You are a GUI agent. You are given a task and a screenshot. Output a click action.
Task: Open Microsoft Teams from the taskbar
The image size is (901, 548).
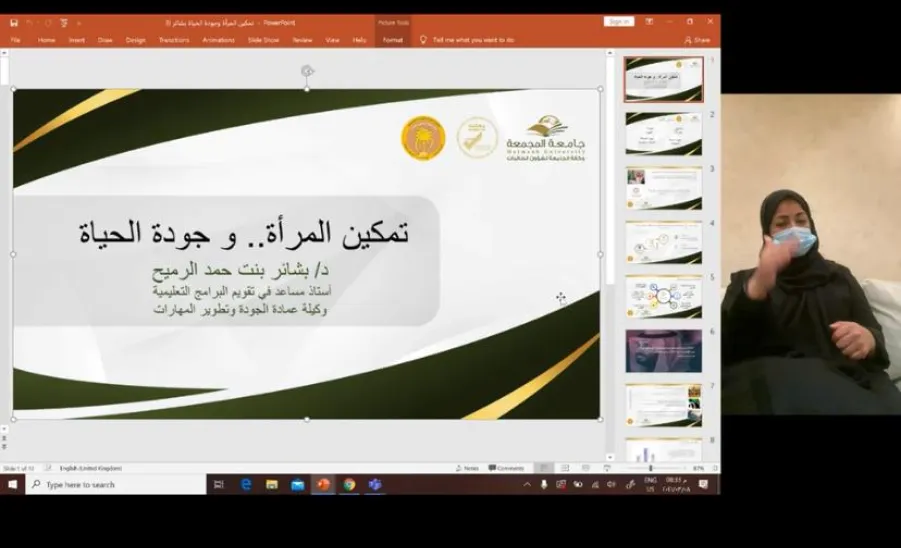click(375, 485)
